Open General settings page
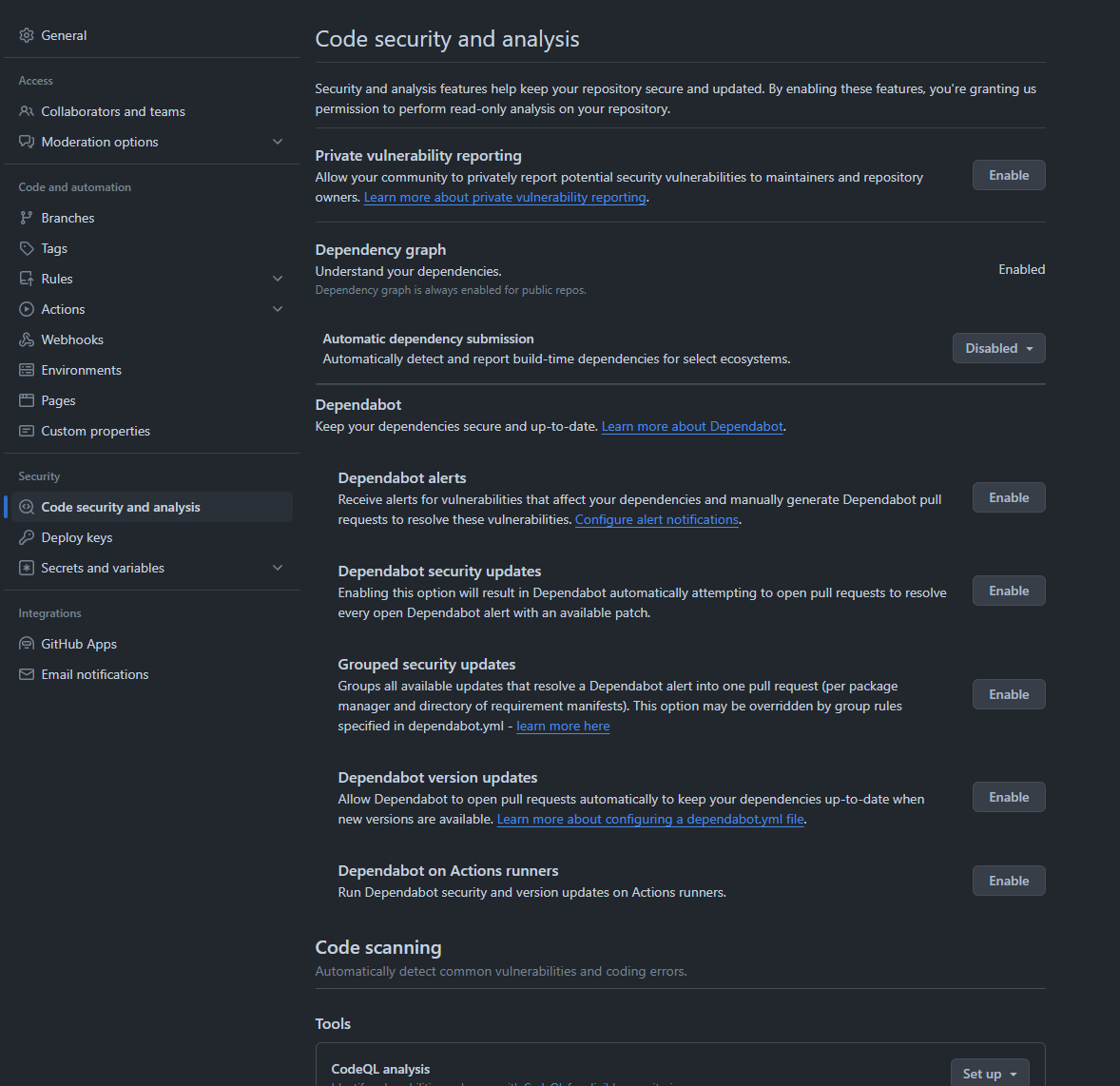 pos(151,35)
